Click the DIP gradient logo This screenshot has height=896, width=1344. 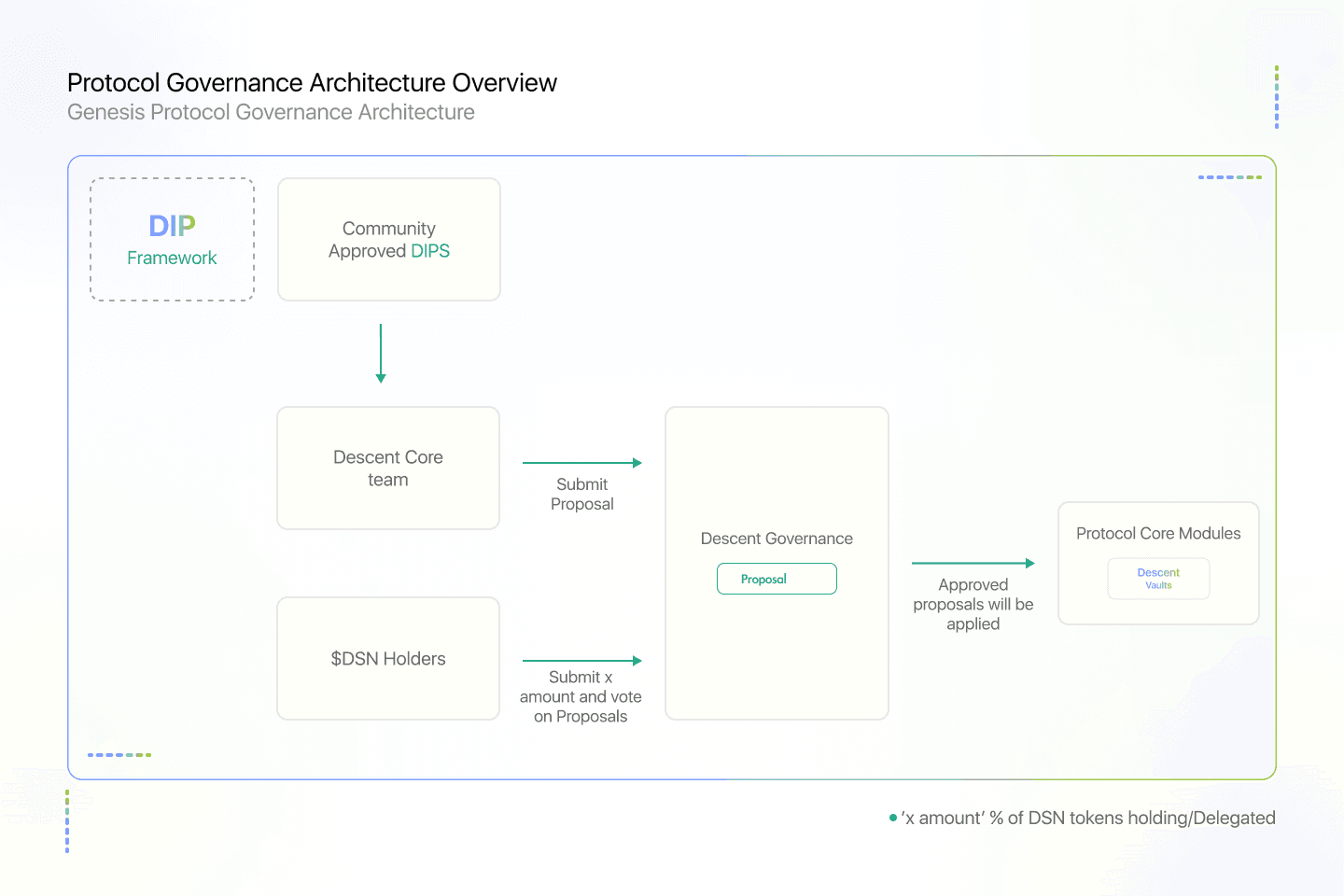tap(172, 226)
